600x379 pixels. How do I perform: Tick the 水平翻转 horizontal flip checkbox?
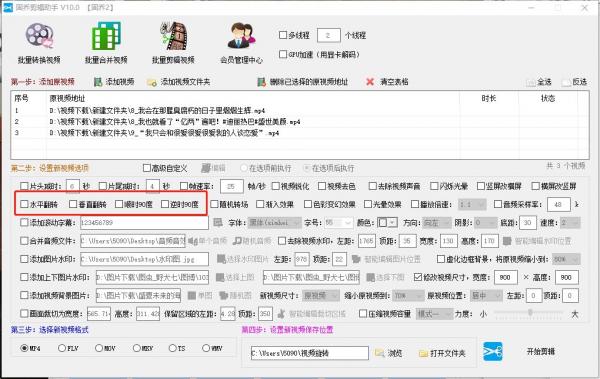tap(24, 204)
